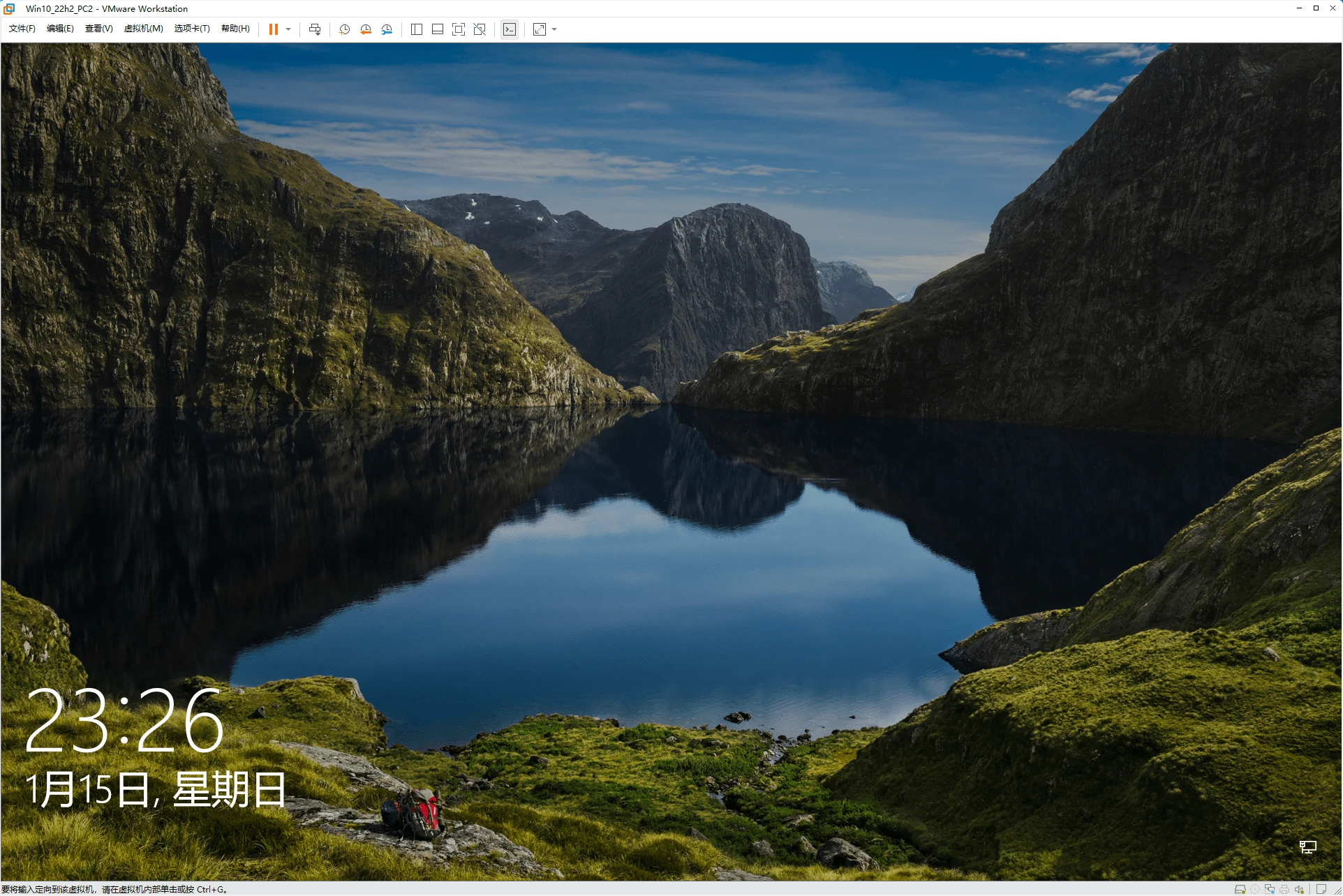The width and height of the screenshot is (1343, 896).
Task: Open the 选项卡(T) menu
Action: coord(192,29)
